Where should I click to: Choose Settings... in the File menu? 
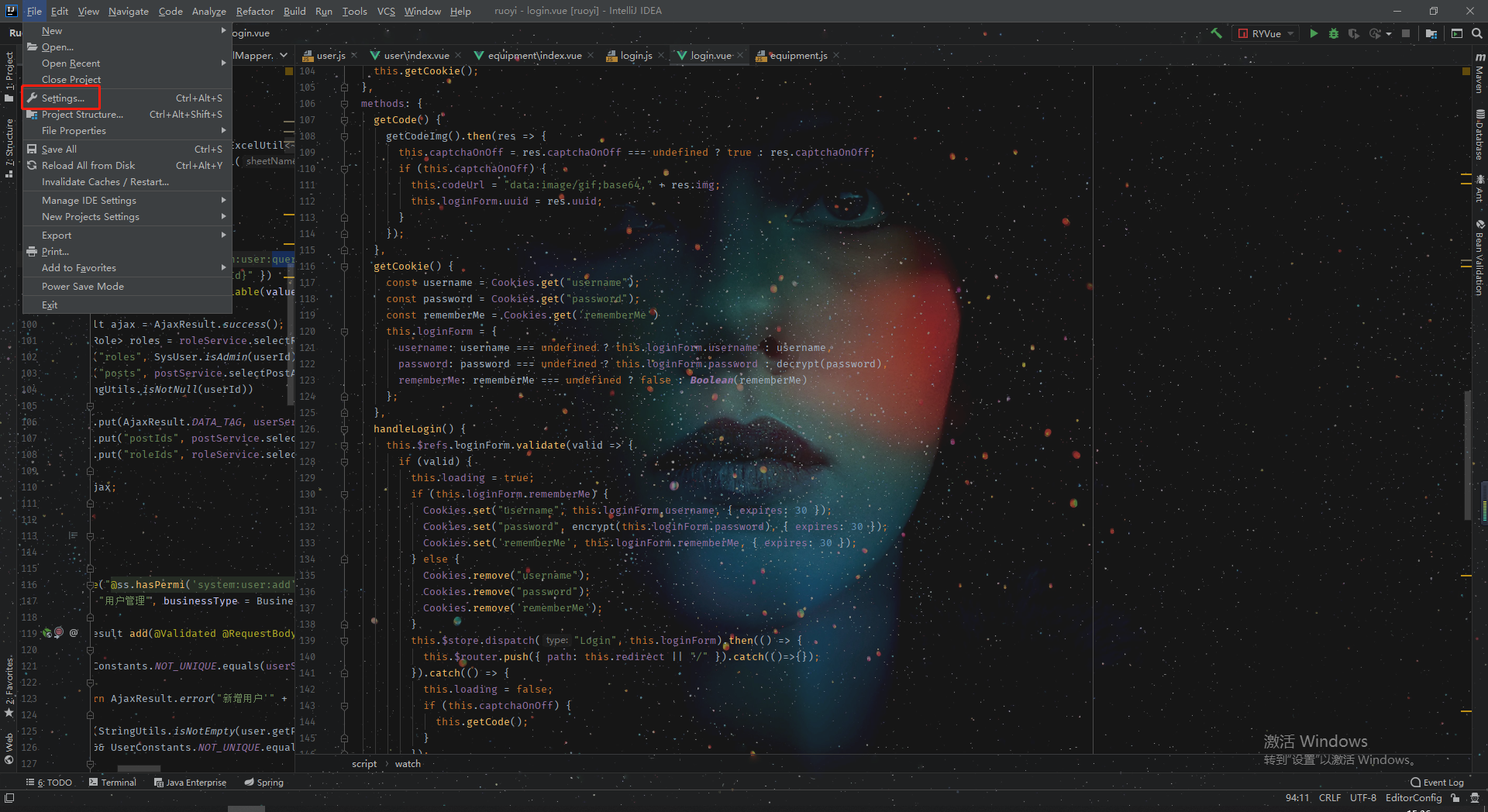pos(127,98)
